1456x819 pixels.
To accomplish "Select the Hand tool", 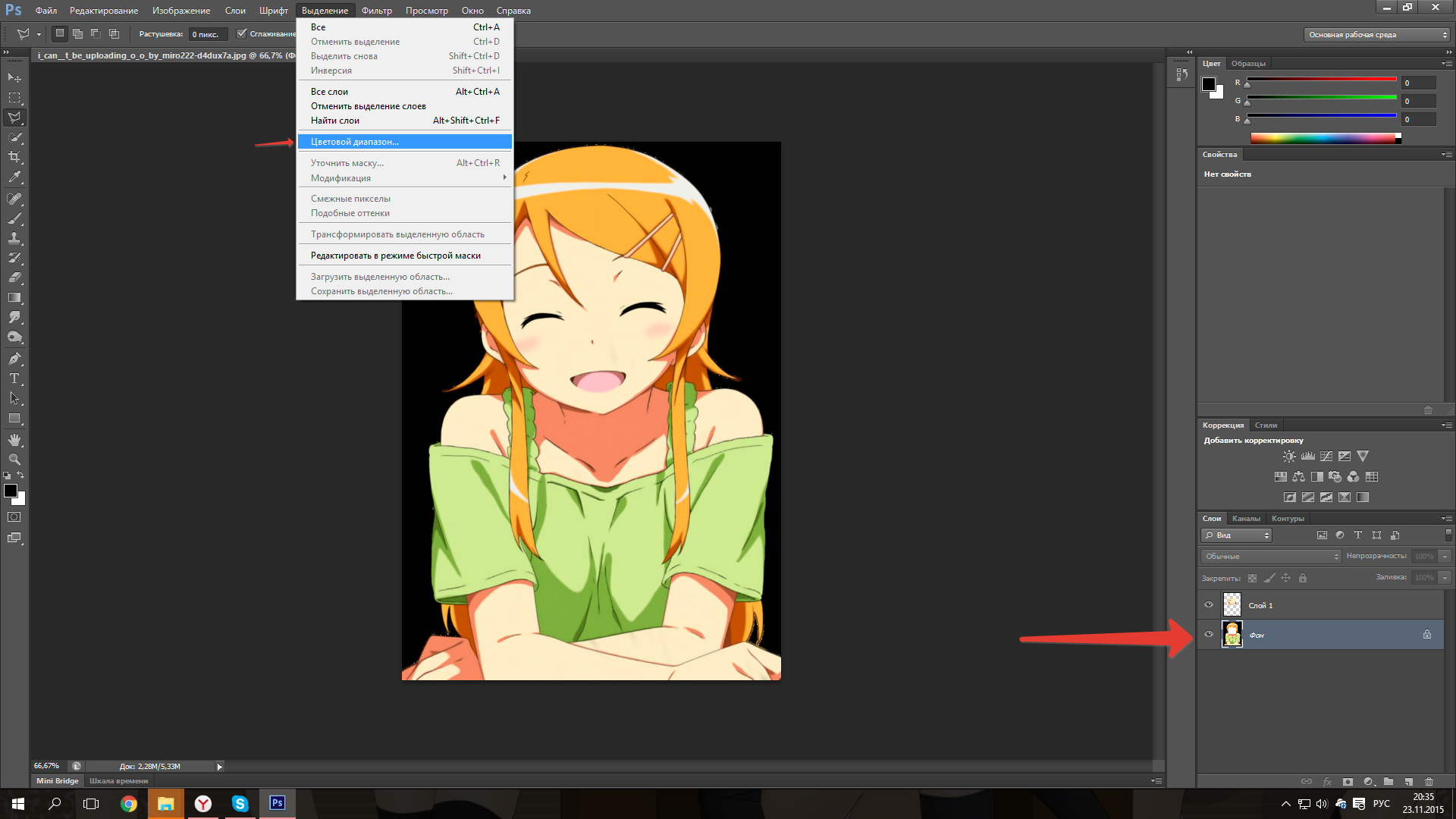I will click(14, 440).
